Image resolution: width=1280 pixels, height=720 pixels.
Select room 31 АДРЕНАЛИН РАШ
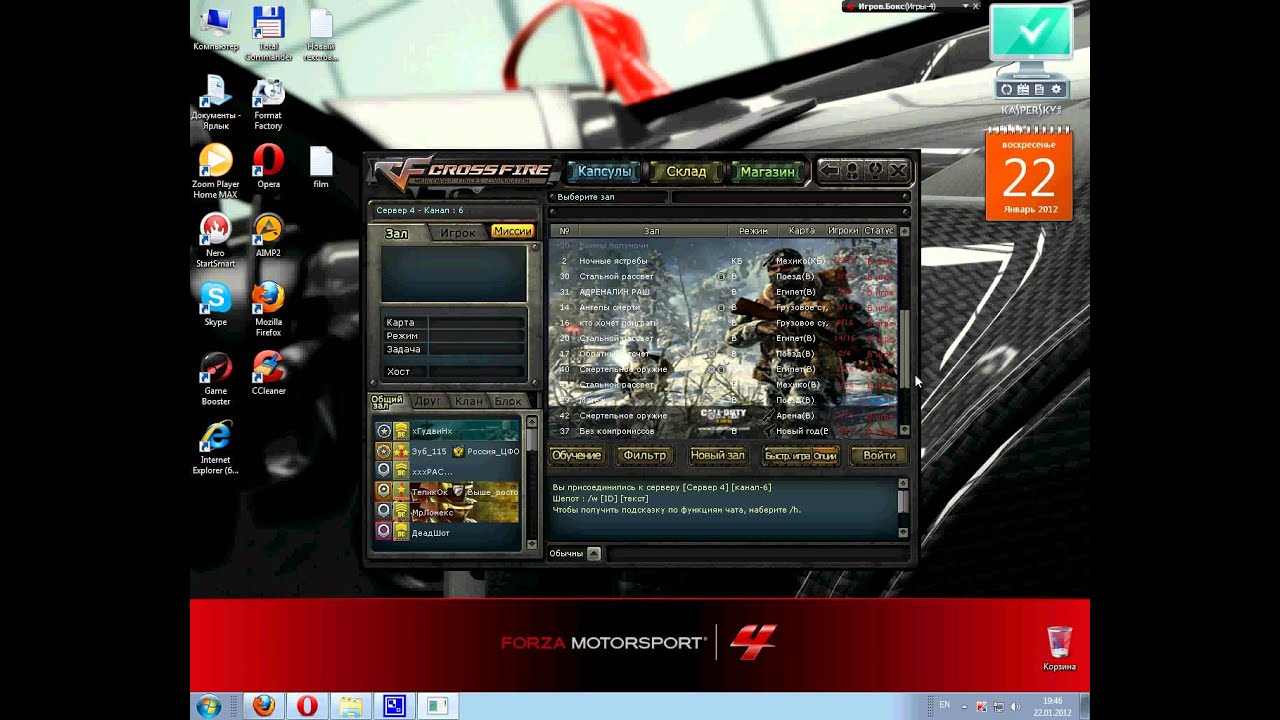[x=724, y=292]
